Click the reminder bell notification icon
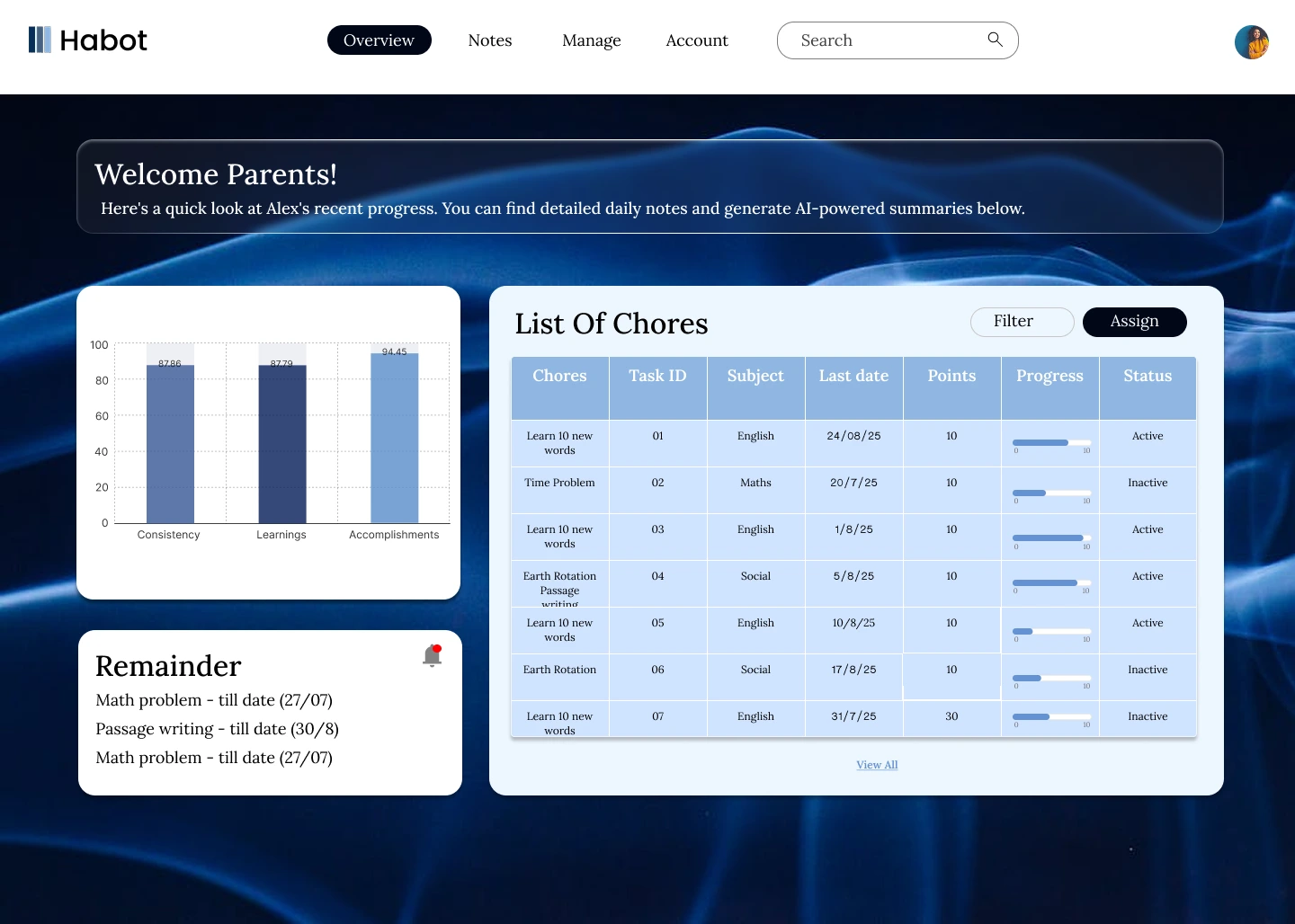The height and width of the screenshot is (924, 1295). point(433,655)
